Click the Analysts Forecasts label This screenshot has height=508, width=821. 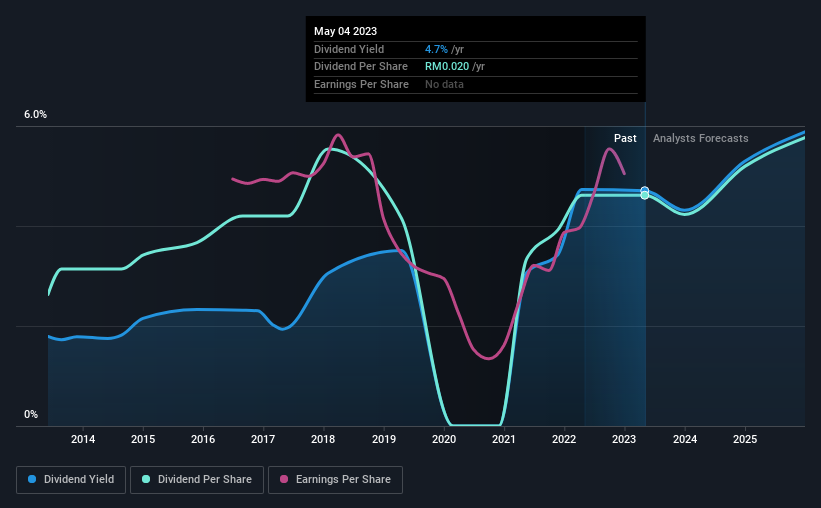coord(701,138)
